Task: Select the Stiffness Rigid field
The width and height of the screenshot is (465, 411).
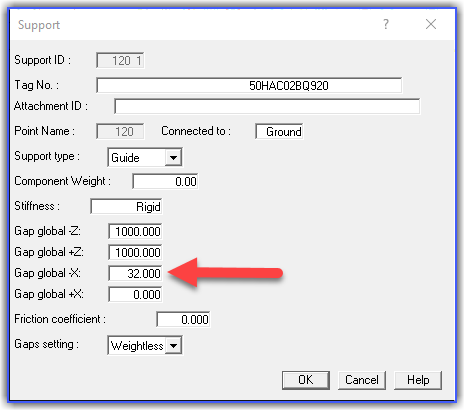Action: [126, 206]
